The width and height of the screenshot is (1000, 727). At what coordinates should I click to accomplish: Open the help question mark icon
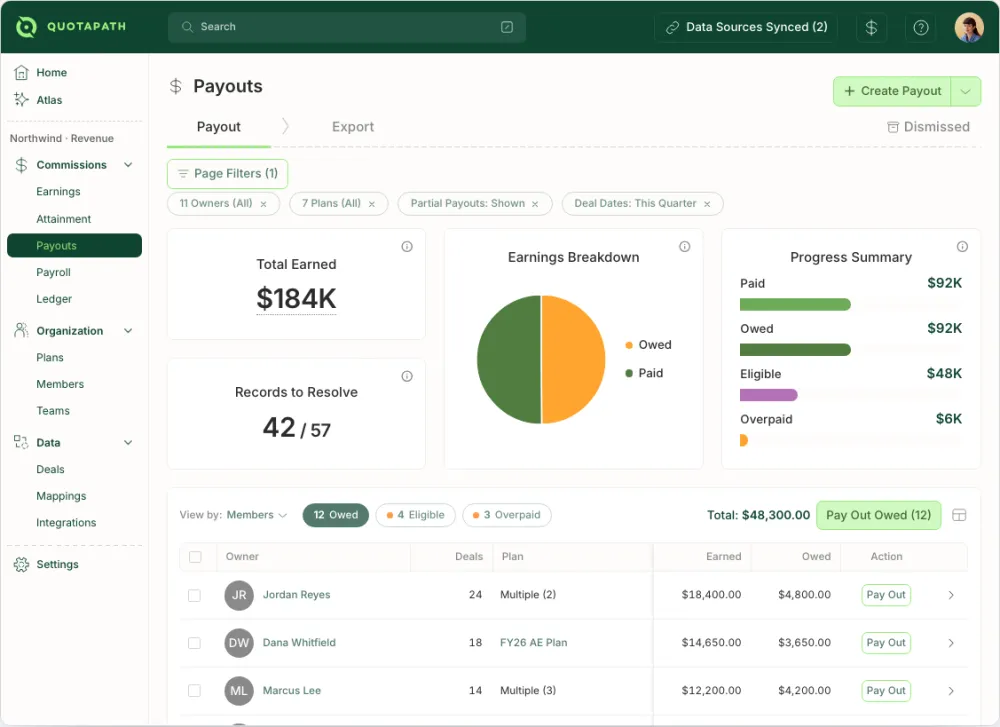point(921,27)
